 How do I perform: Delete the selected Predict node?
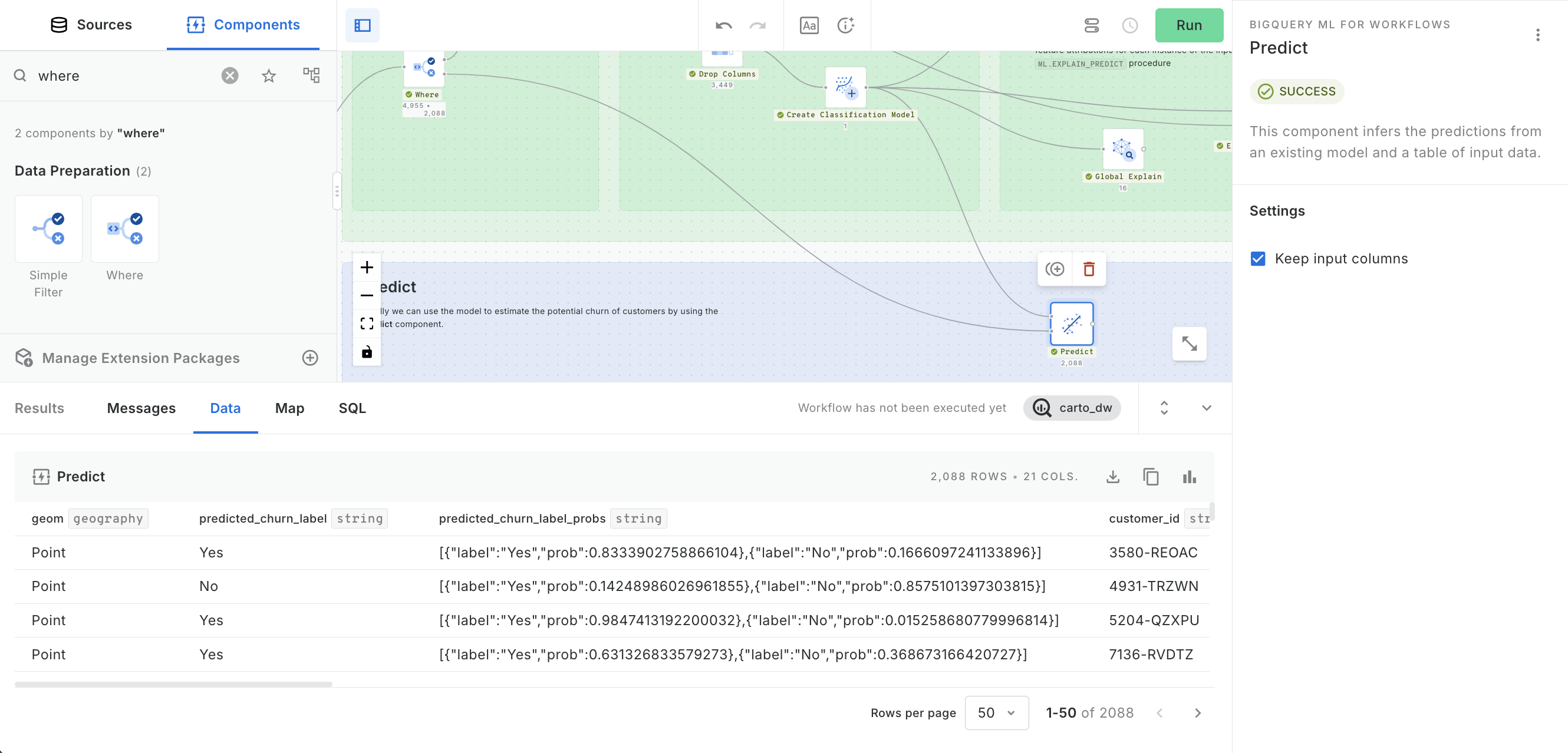[x=1089, y=269]
